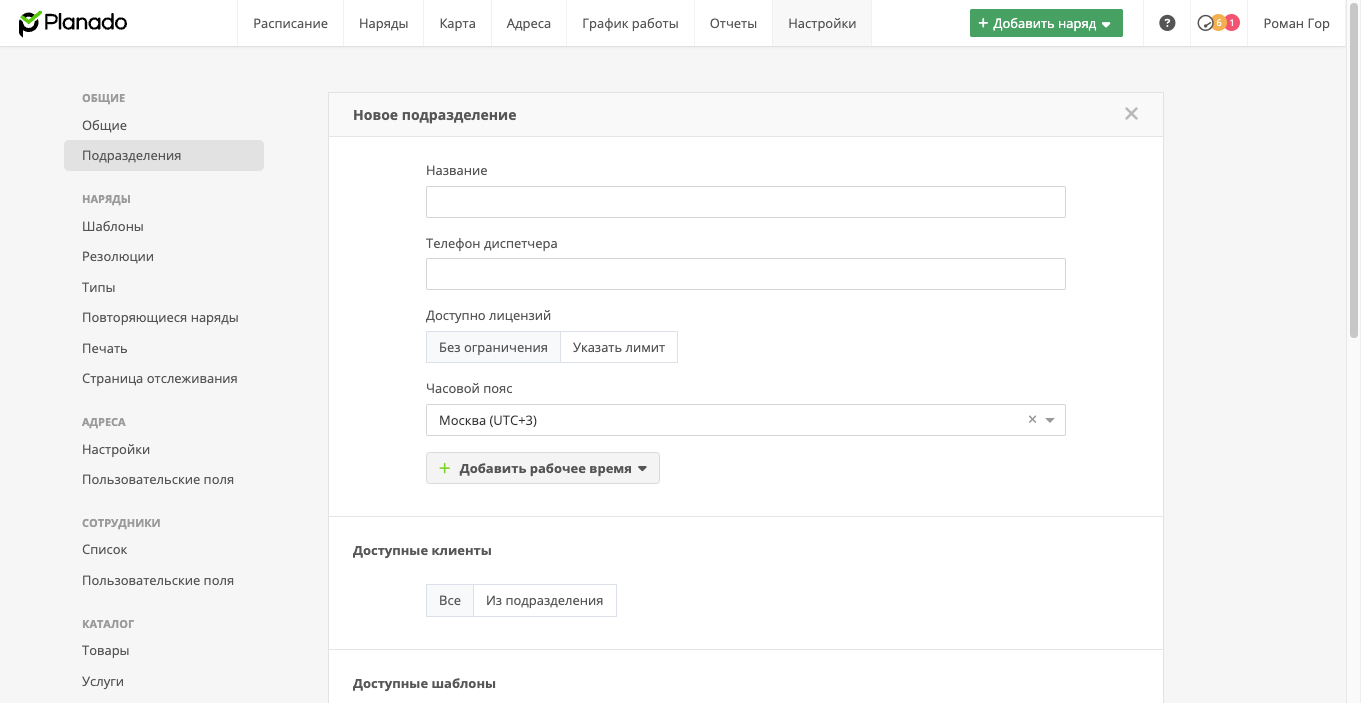Expand the Часовой пояс dropdown arrow

(1050, 420)
